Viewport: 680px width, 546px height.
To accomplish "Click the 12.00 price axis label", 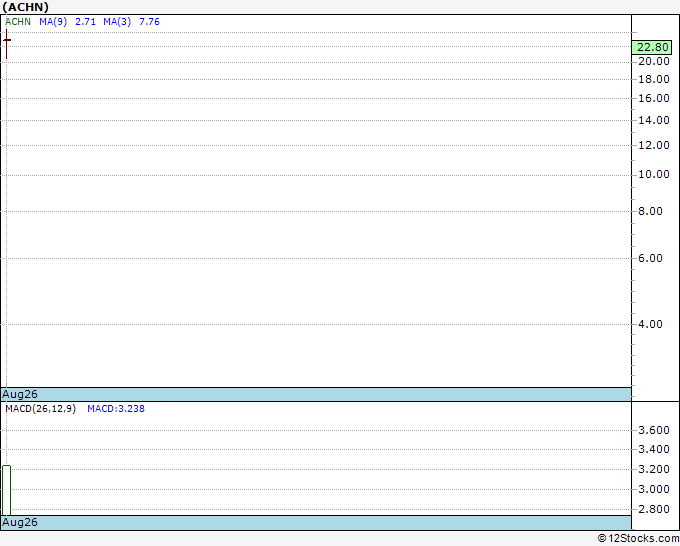I will pos(654,145).
